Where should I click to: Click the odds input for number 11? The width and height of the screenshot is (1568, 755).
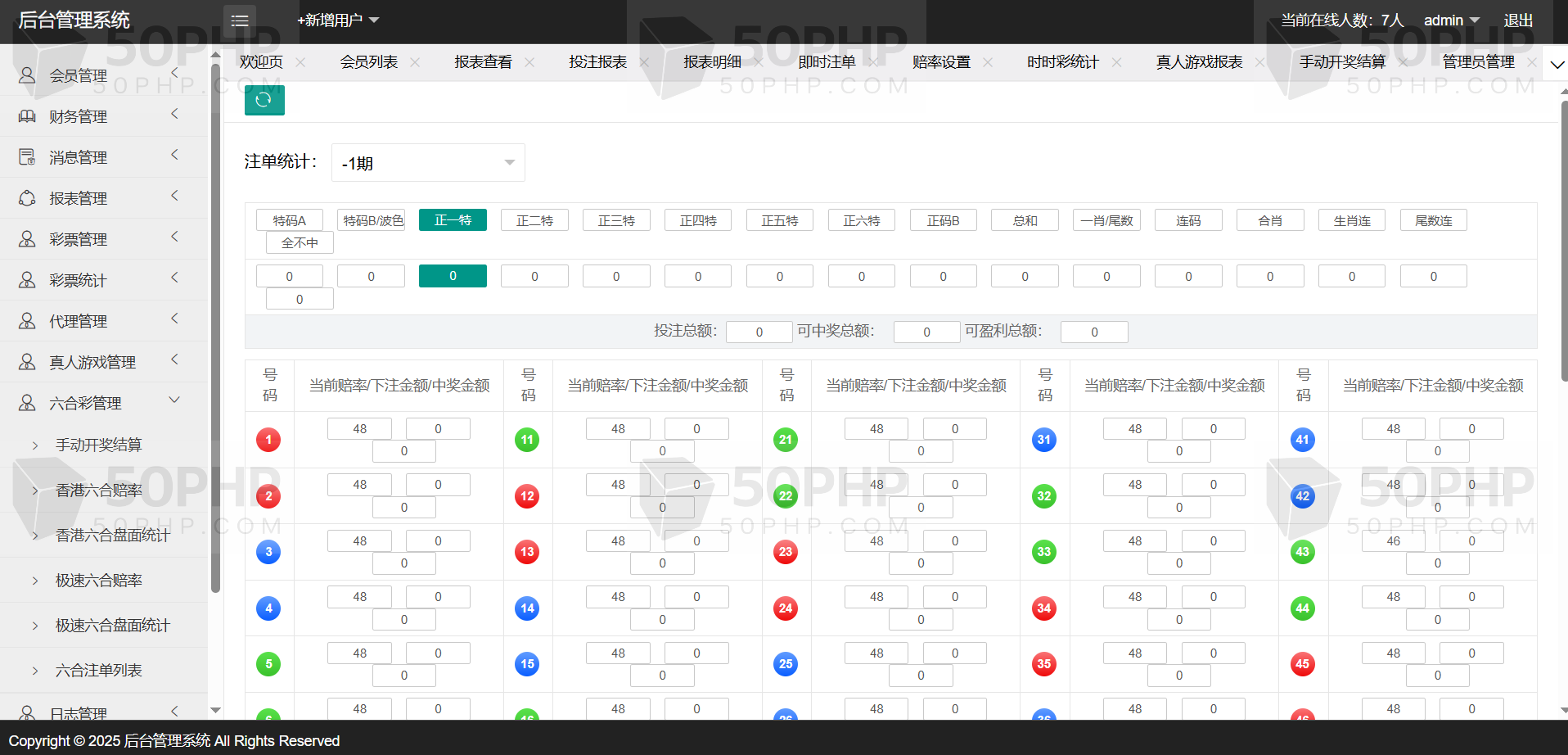[x=618, y=429]
